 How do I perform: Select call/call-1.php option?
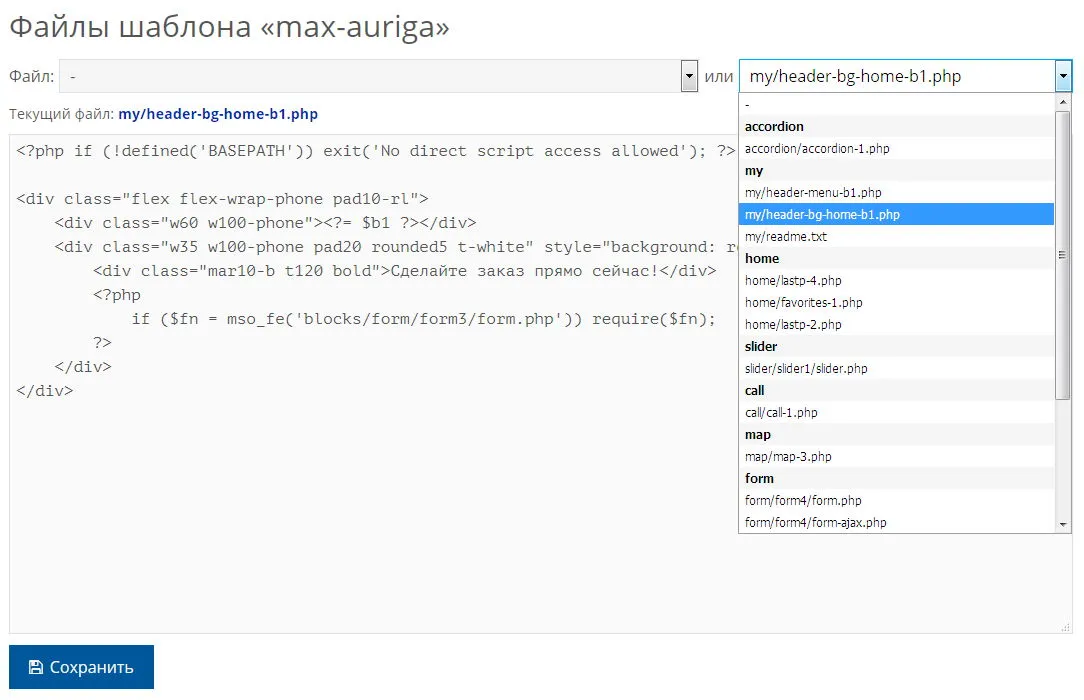[781, 412]
